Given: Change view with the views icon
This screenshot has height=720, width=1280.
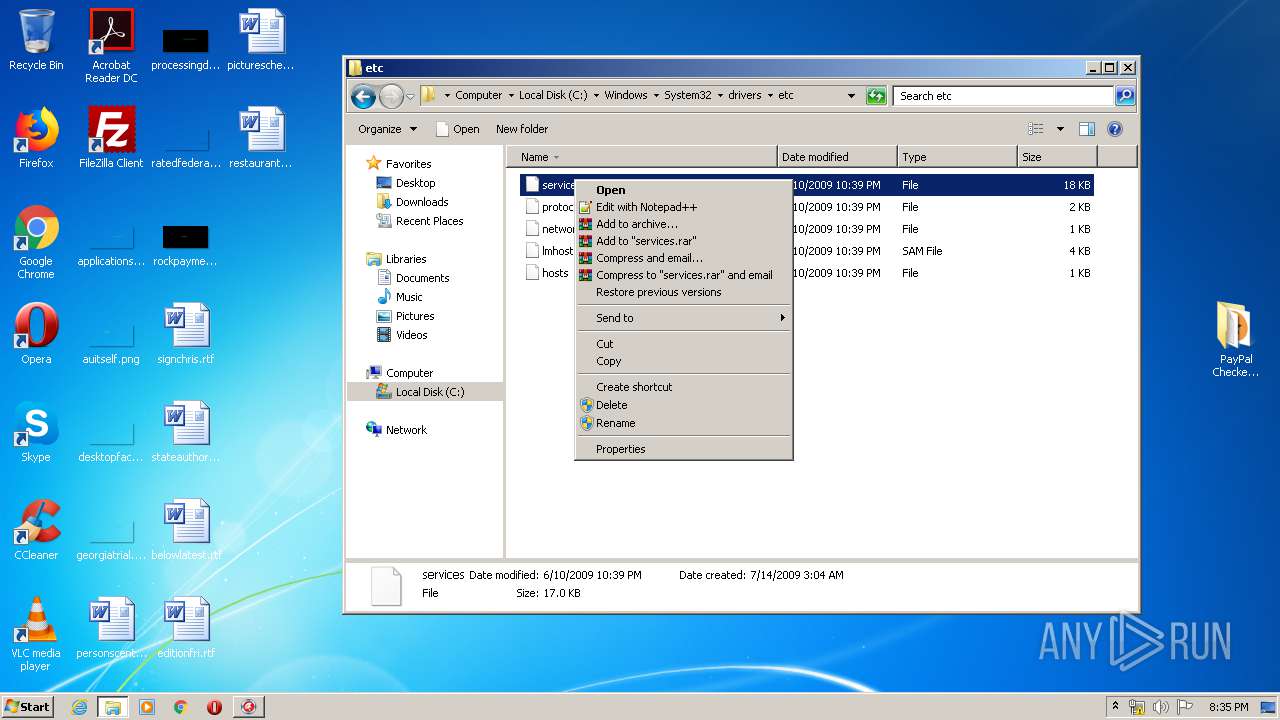Looking at the screenshot, I should [x=1036, y=129].
